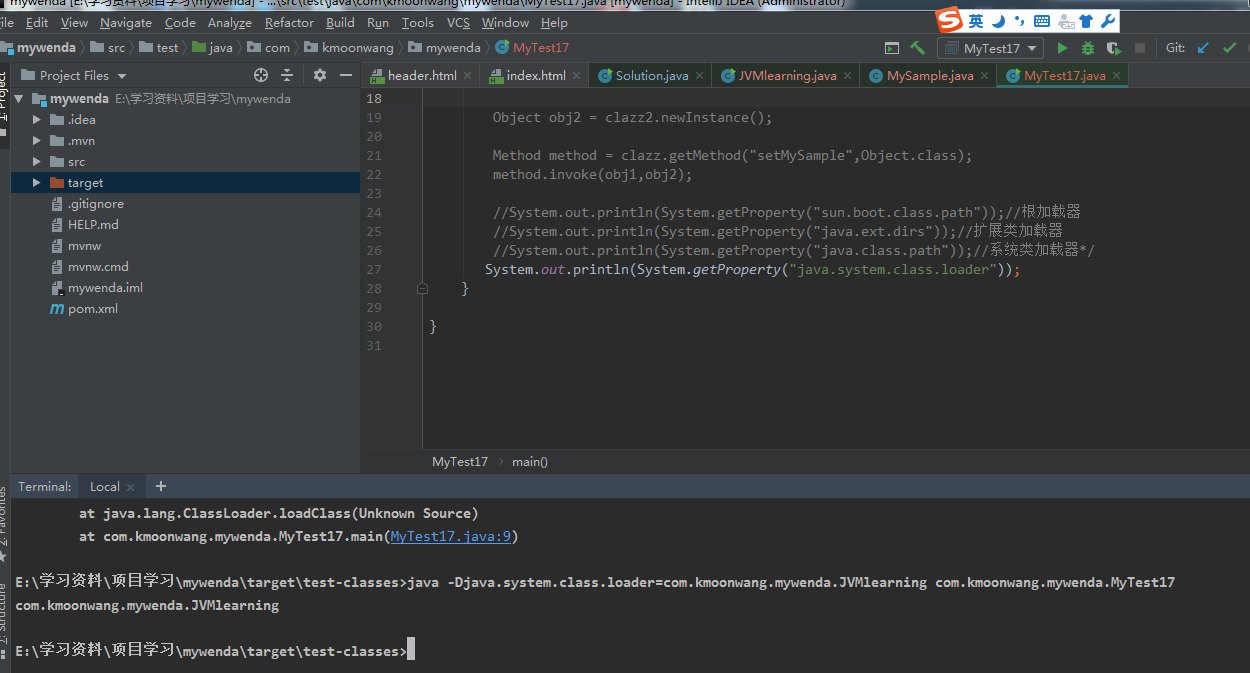Open the Sogou soft keyboard icon
This screenshot has height=673, width=1250.
(x=1042, y=21)
